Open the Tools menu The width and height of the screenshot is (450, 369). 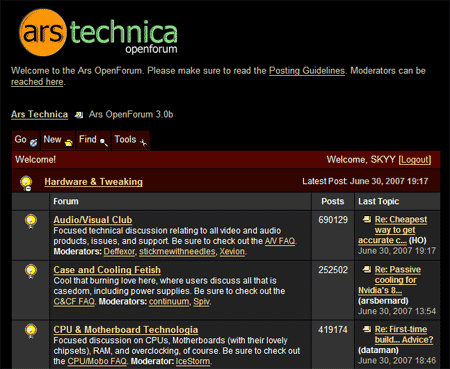tap(131, 140)
